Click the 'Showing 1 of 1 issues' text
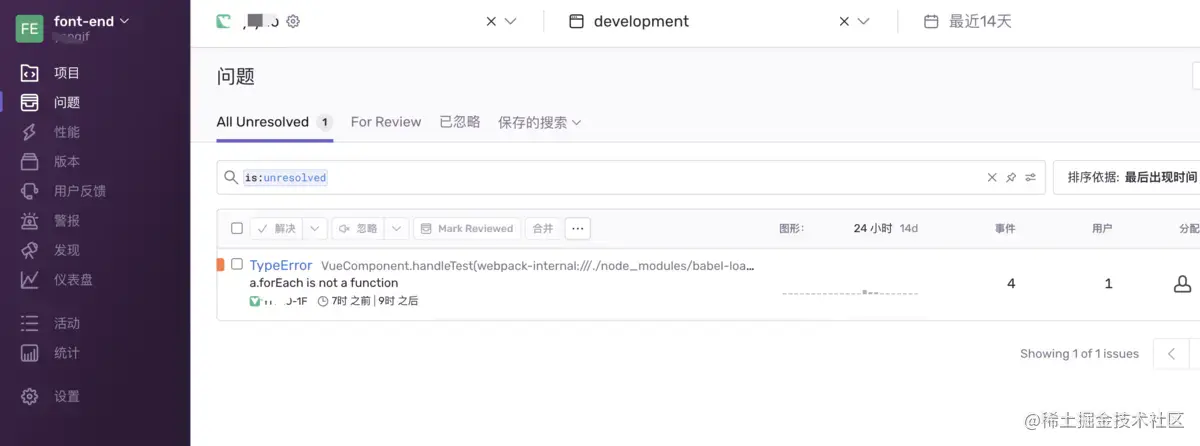This screenshot has height=446, width=1200. (x=1079, y=353)
